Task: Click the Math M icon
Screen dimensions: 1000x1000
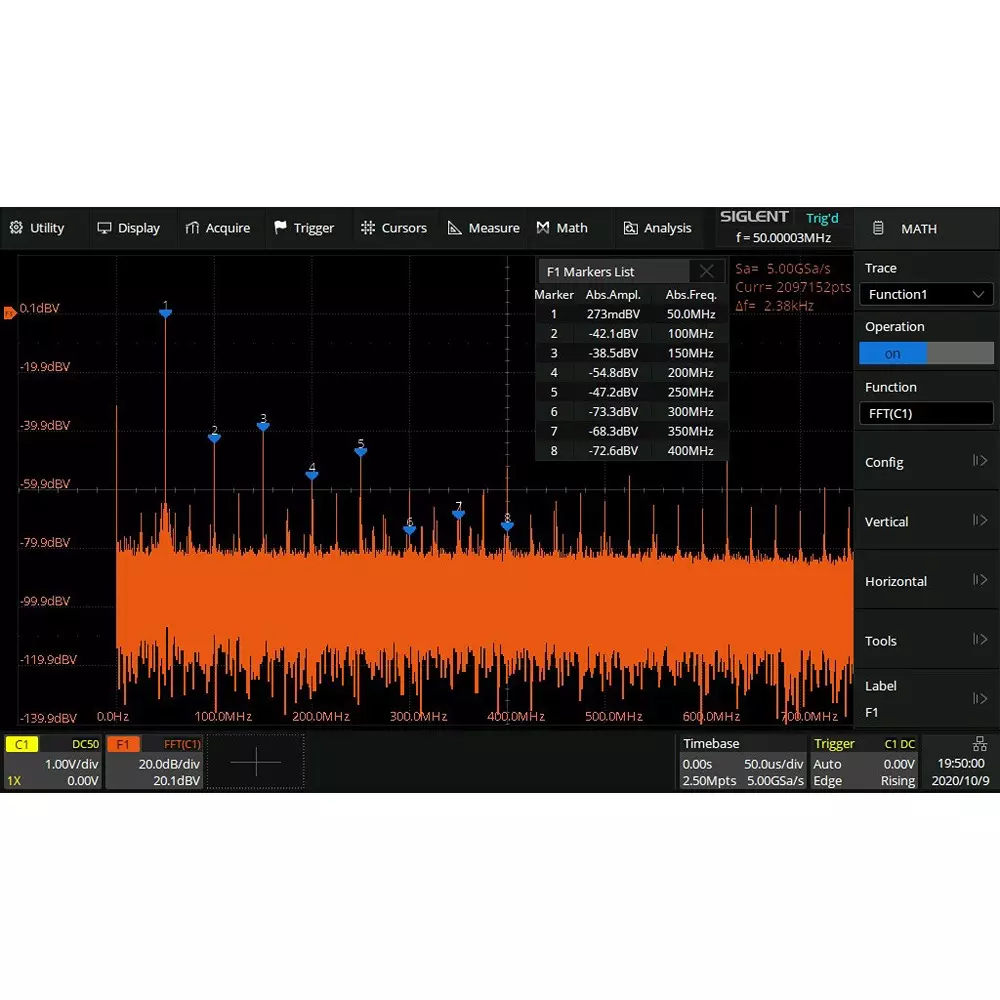Action: (543, 228)
